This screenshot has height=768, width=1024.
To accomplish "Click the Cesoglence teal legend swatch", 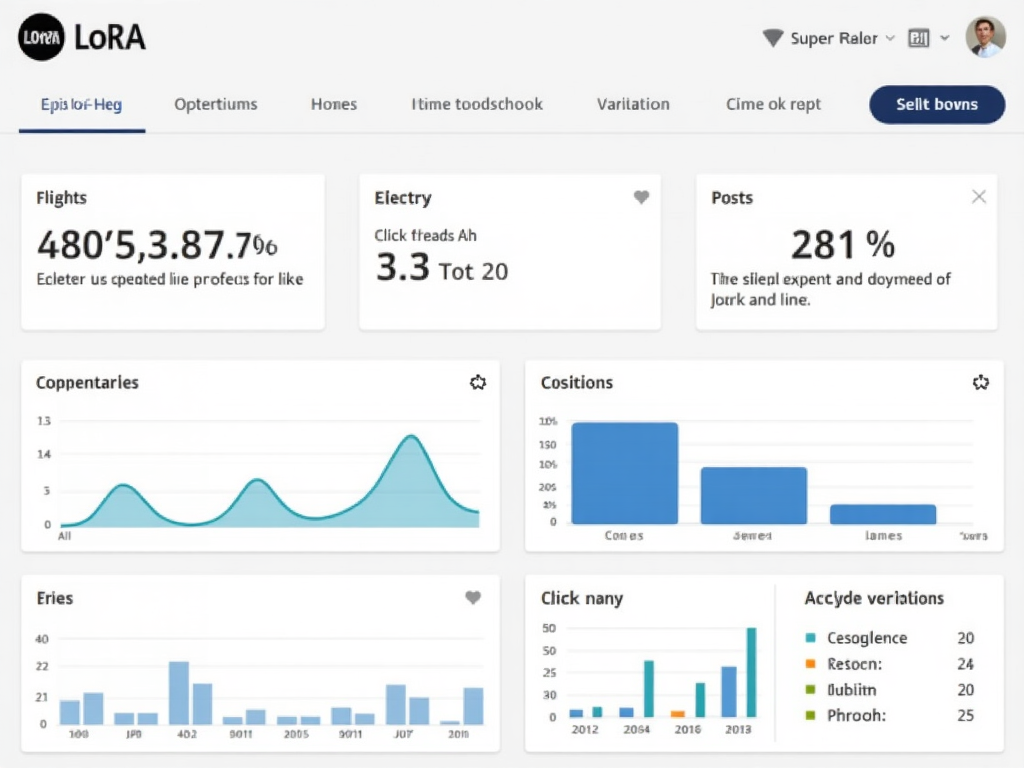I will (x=811, y=638).
